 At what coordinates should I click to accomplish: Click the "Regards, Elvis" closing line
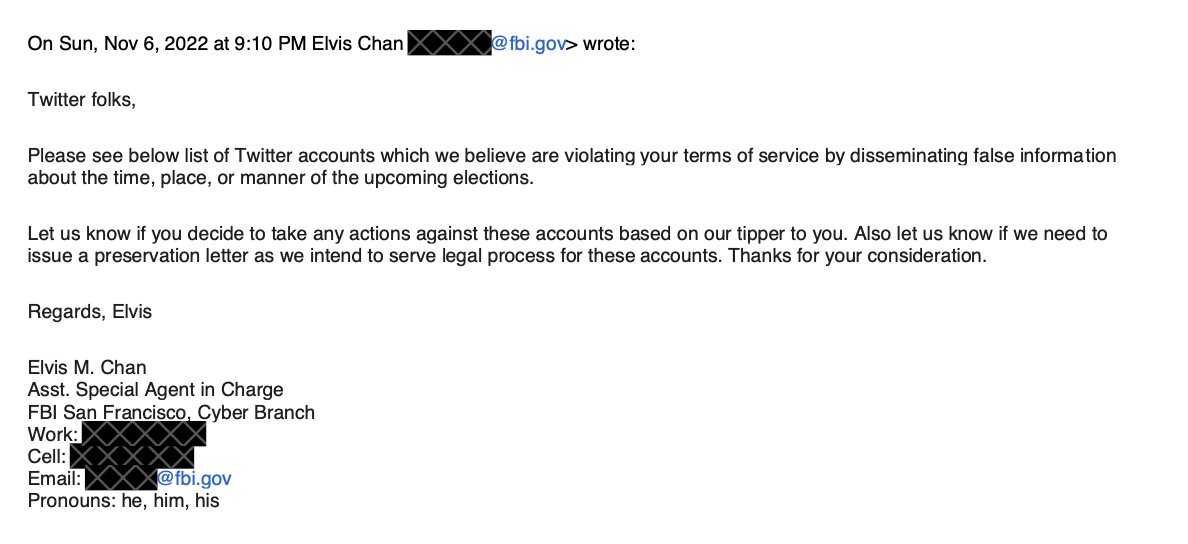89,312
